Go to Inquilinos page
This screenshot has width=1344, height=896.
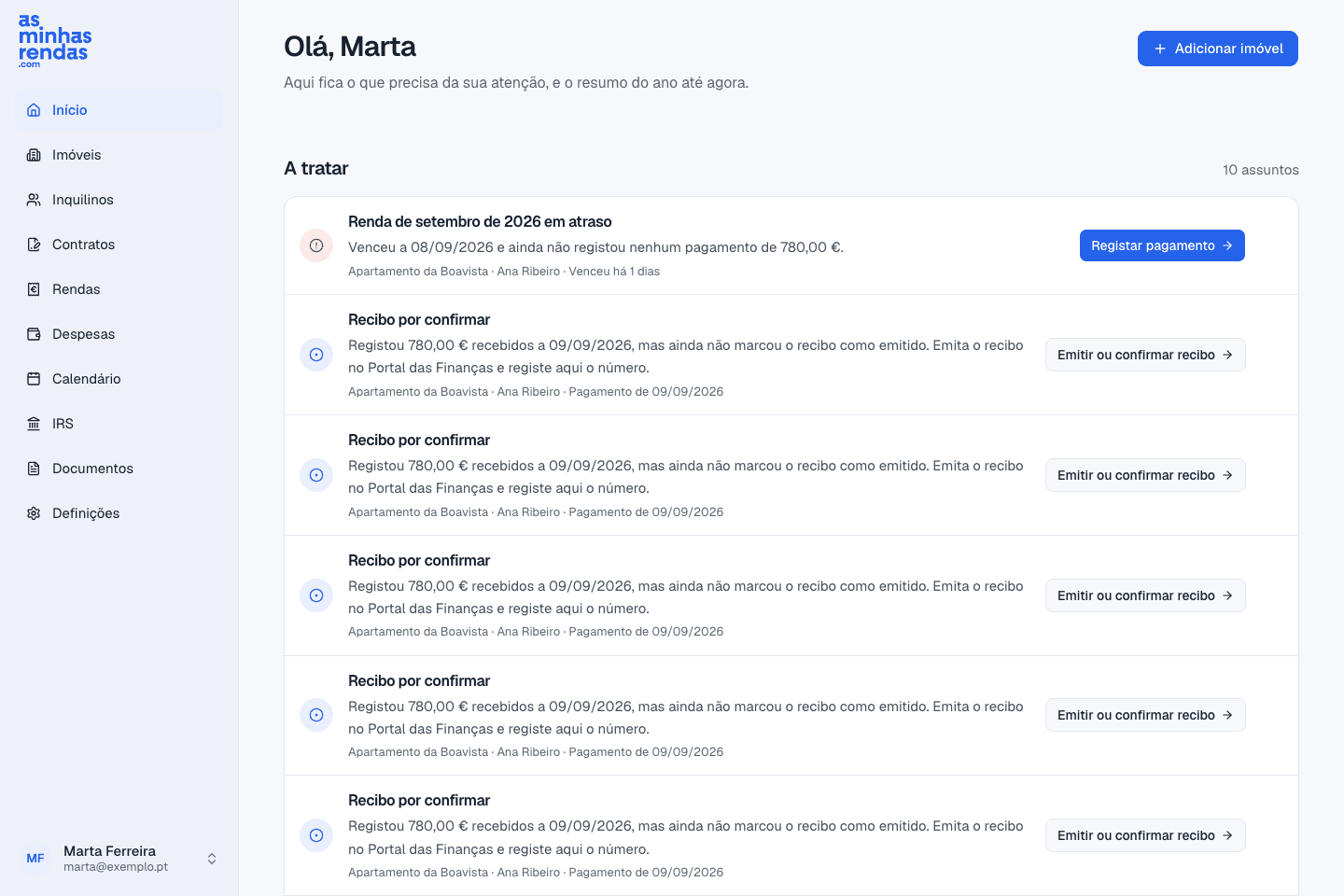click(x=119, y=200)
